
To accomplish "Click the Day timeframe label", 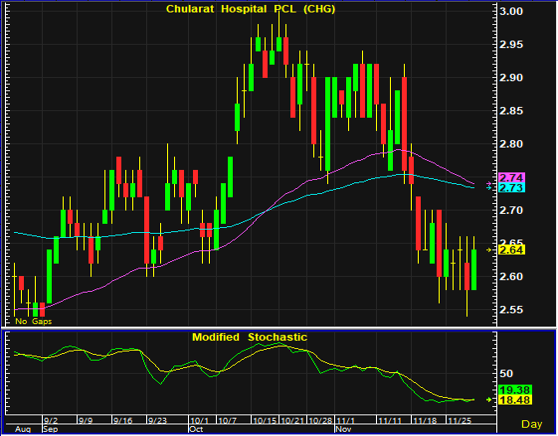I will point(532,424).
